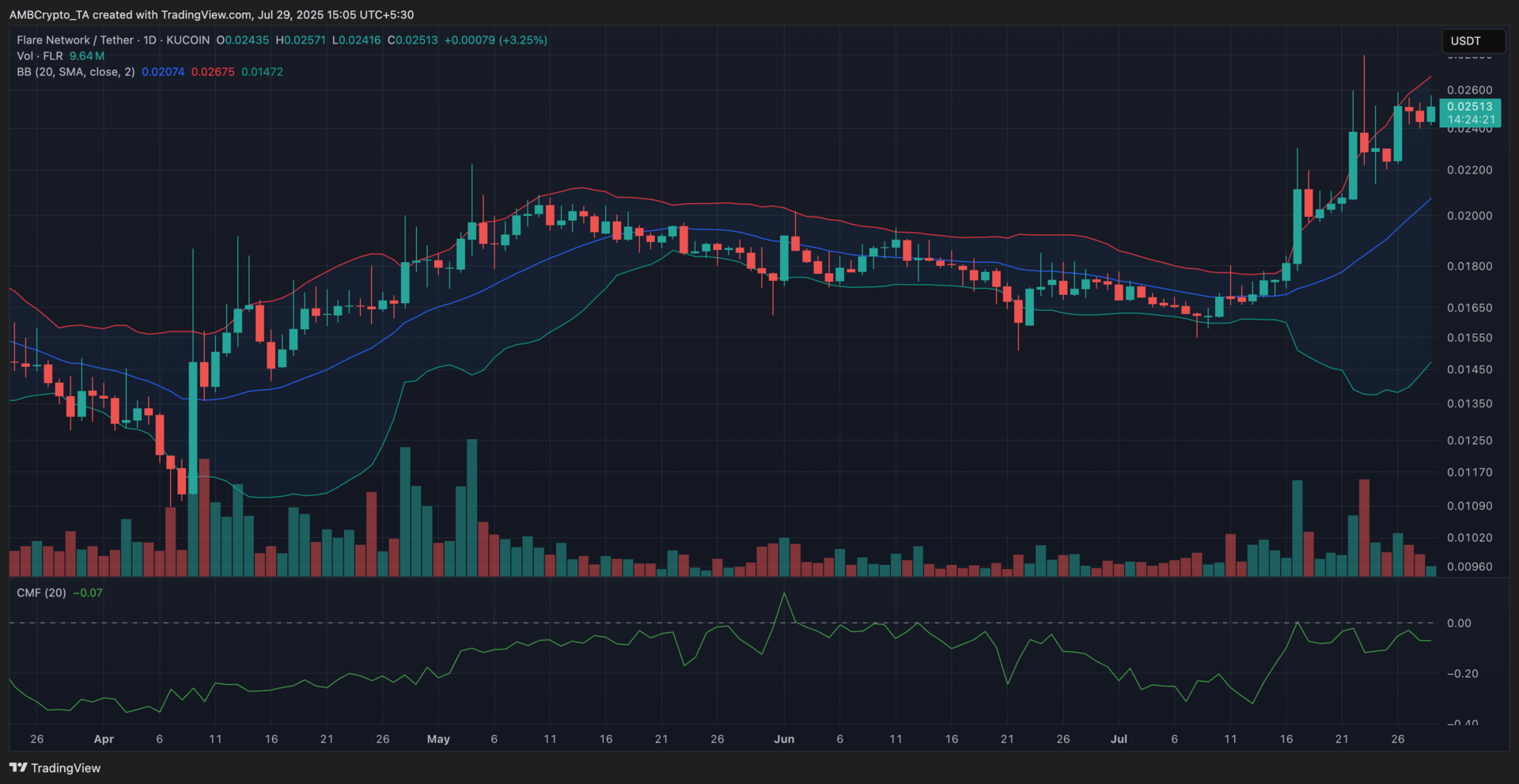Click the 0.01350 price axis label
Screen dimensions: 1519x784
[x=1470, y=403]
